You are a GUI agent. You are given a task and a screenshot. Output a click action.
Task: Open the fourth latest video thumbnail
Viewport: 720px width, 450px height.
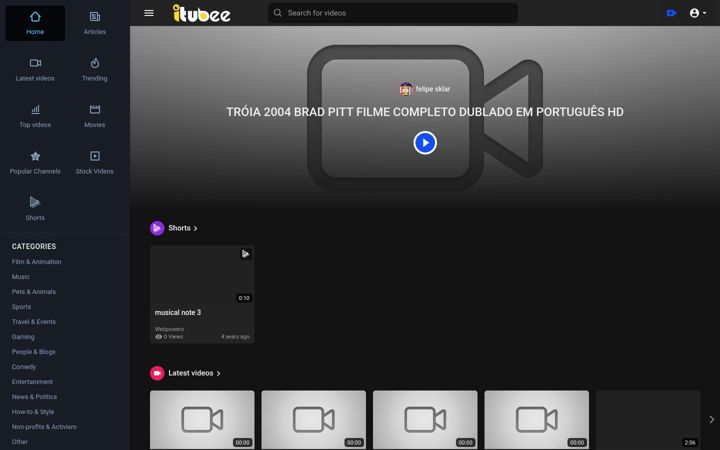click(537, 420)
